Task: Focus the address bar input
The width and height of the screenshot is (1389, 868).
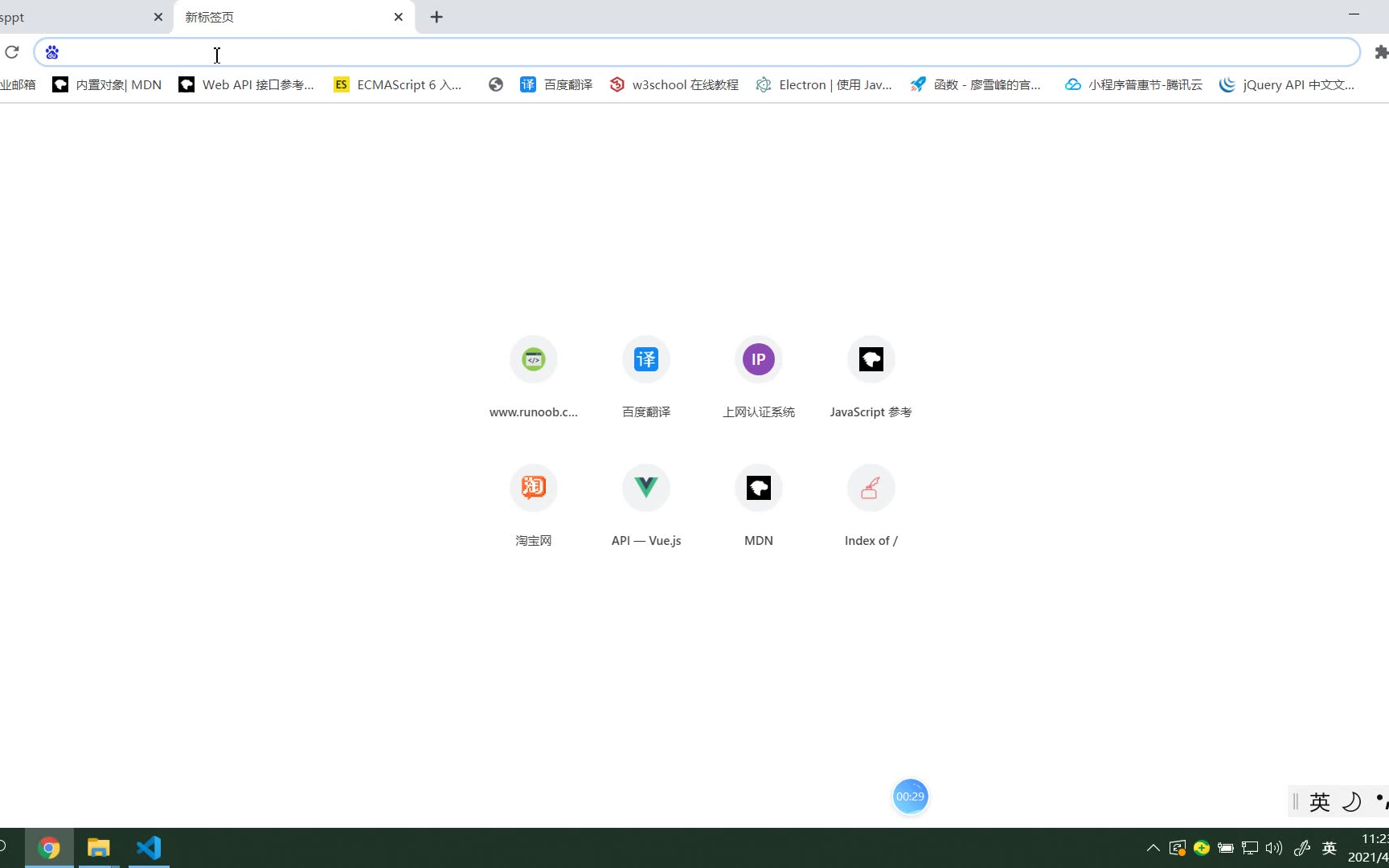Action: pos(696,52)
